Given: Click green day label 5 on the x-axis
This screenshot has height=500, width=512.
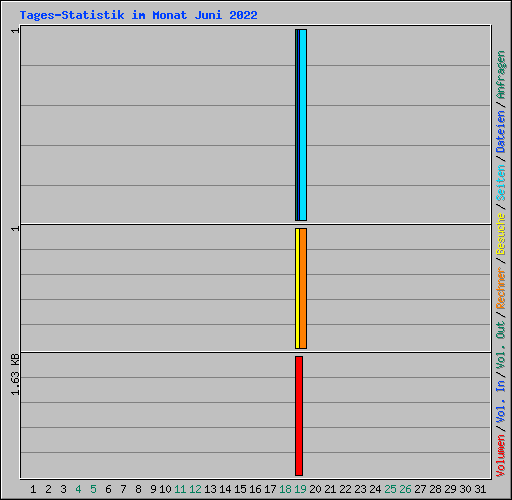Looking at the screenshot, I should pos(93,489).
